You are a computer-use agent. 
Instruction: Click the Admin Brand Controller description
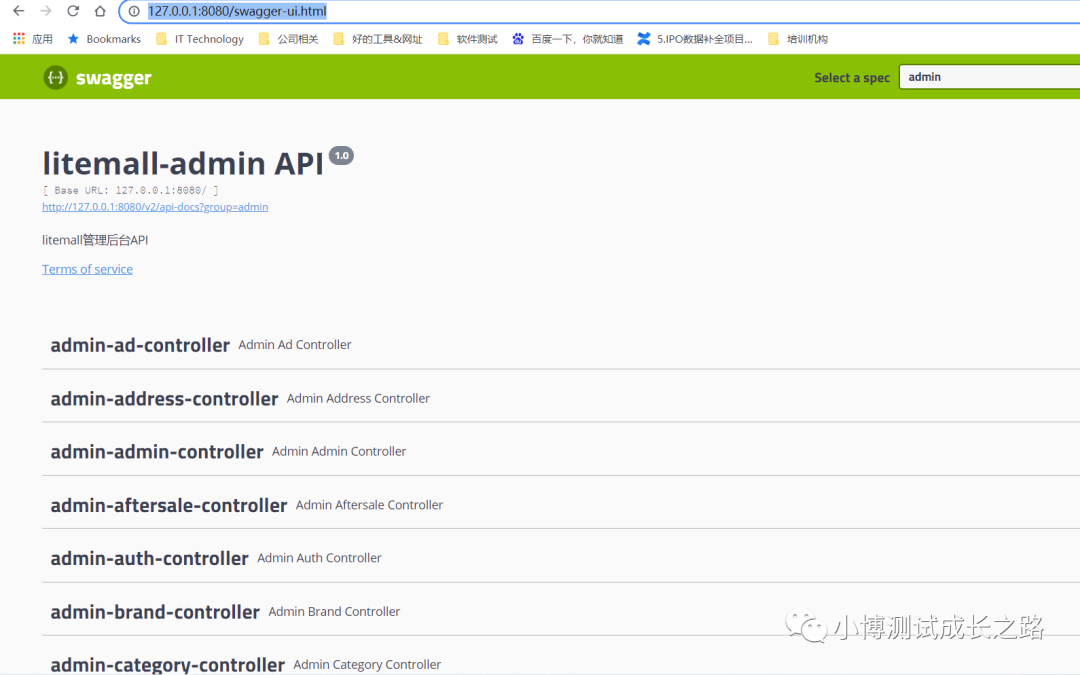pos(334,612)
